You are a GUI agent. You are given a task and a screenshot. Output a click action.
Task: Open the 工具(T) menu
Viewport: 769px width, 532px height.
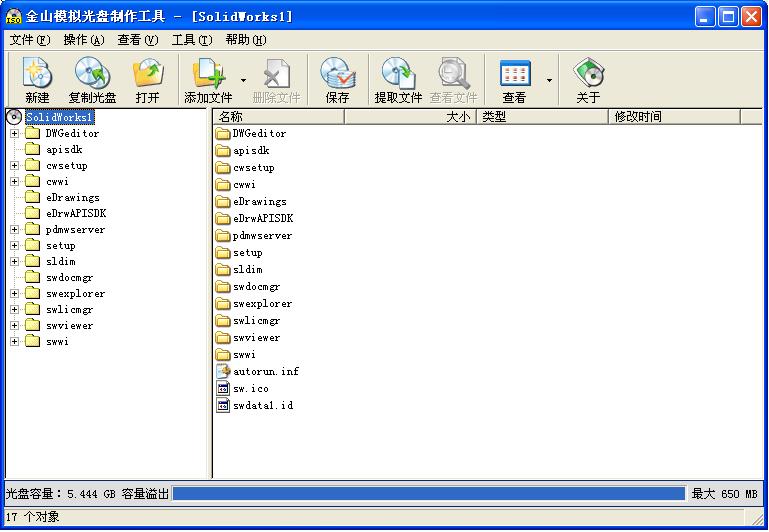click(192, 40)
